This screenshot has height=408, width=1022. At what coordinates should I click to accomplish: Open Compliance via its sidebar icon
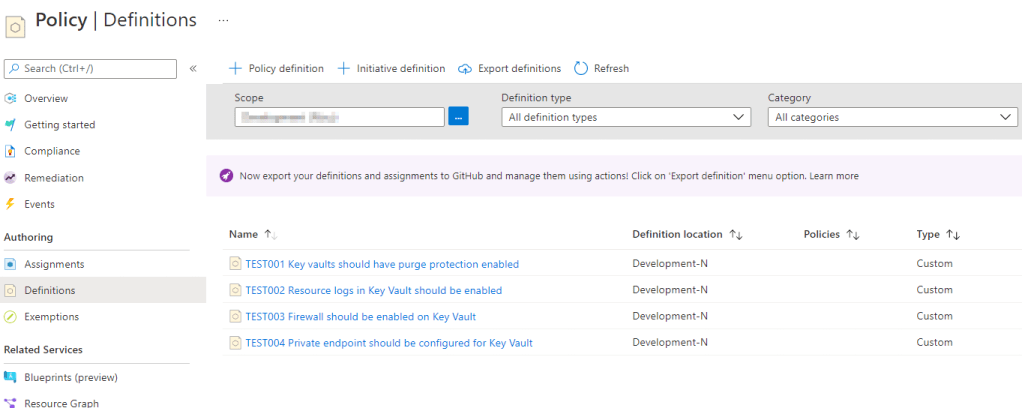[x=11, y=151]
